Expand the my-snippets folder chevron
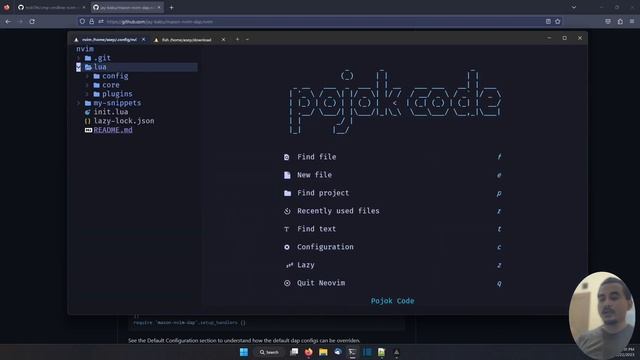The width and height of the screenshot is (640, 360). [x=79, y=103]
